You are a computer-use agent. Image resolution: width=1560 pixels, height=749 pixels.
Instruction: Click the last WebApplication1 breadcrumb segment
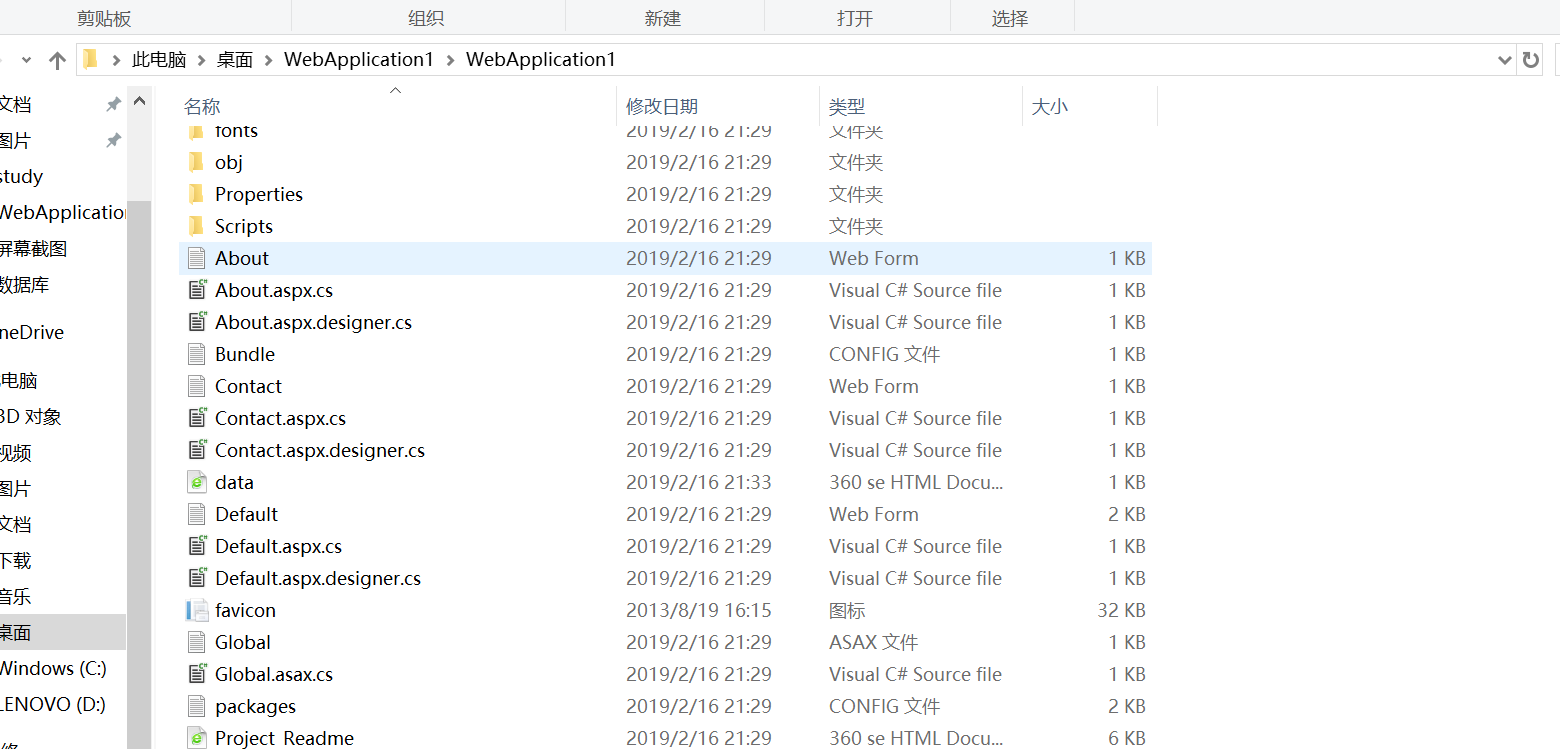pos(541,60)
